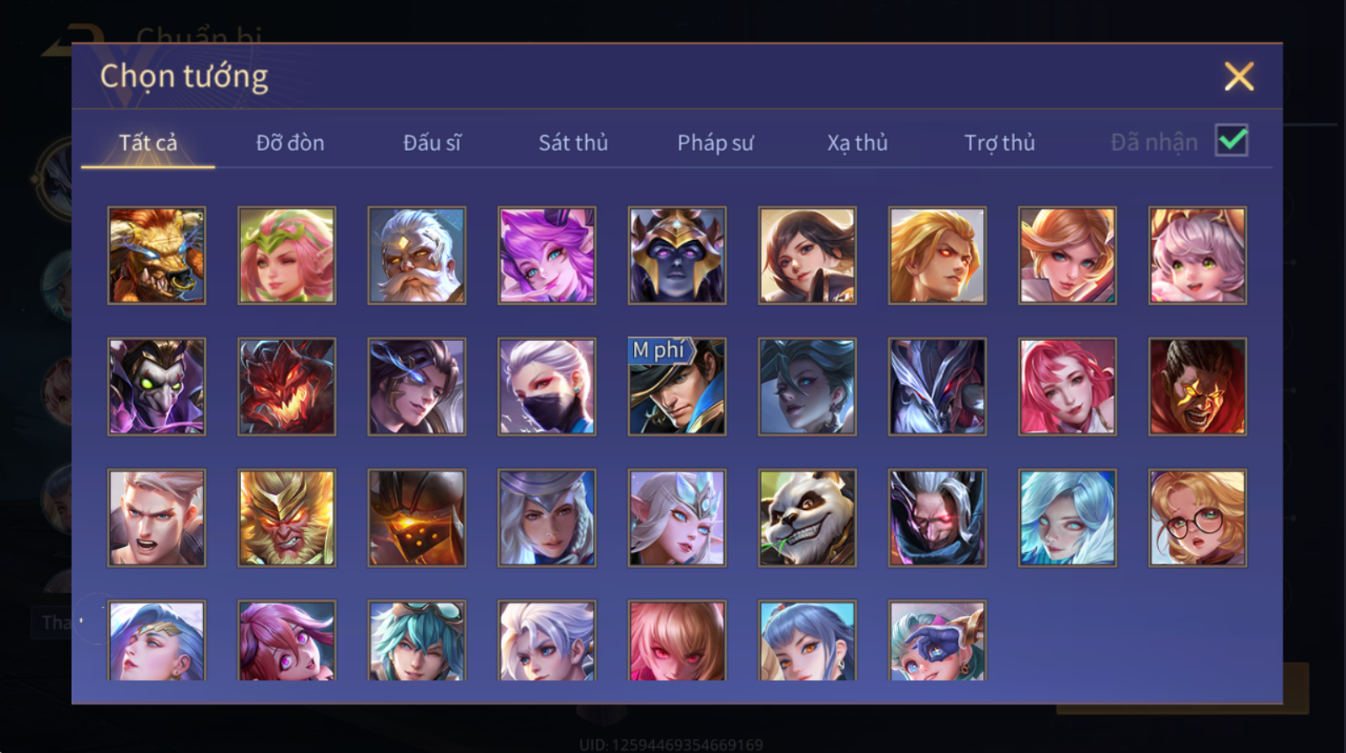The width and height of the screenshot is (1346, 753).
Task: Choose the golden monkey king hero
Action: click(x=287, y=518)
